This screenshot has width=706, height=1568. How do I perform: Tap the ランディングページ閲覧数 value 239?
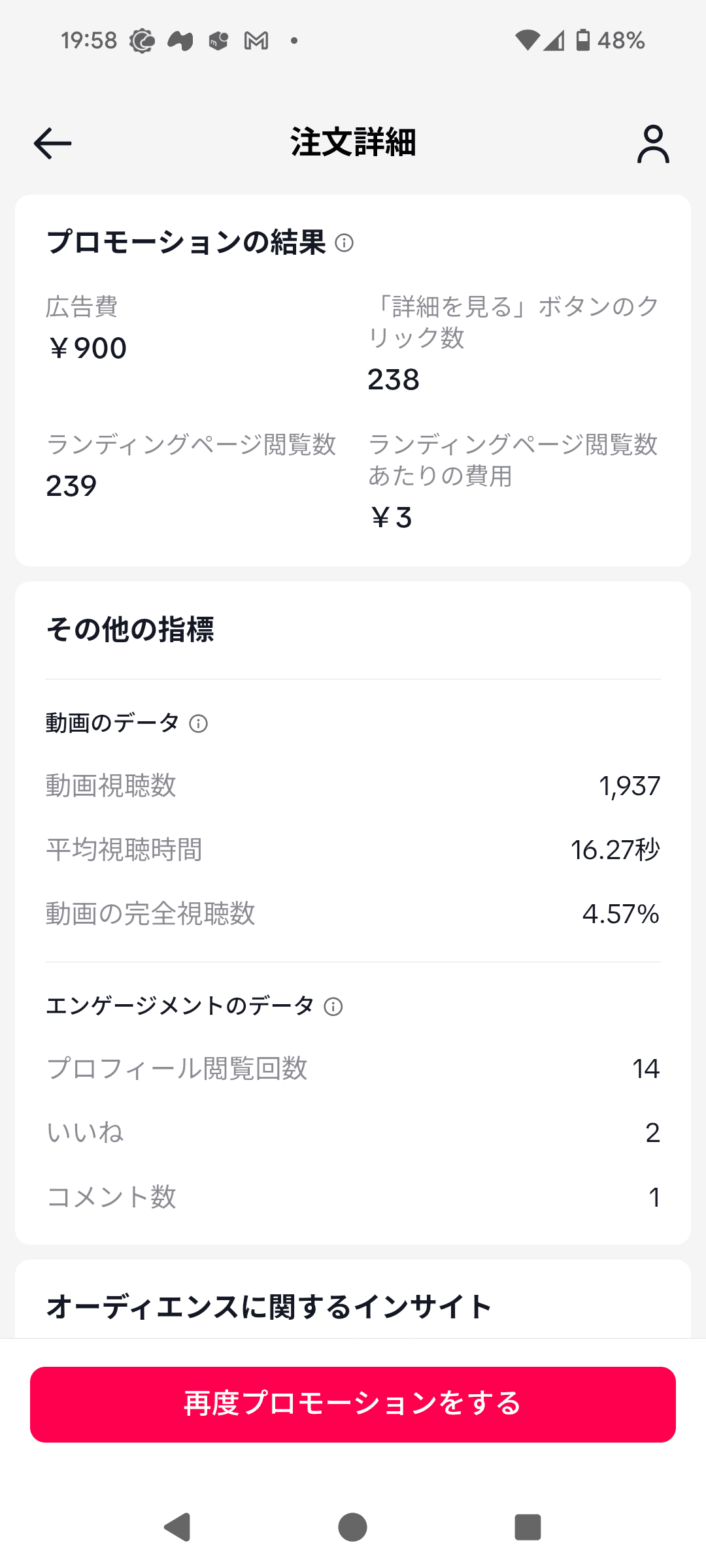click(71, 486)
